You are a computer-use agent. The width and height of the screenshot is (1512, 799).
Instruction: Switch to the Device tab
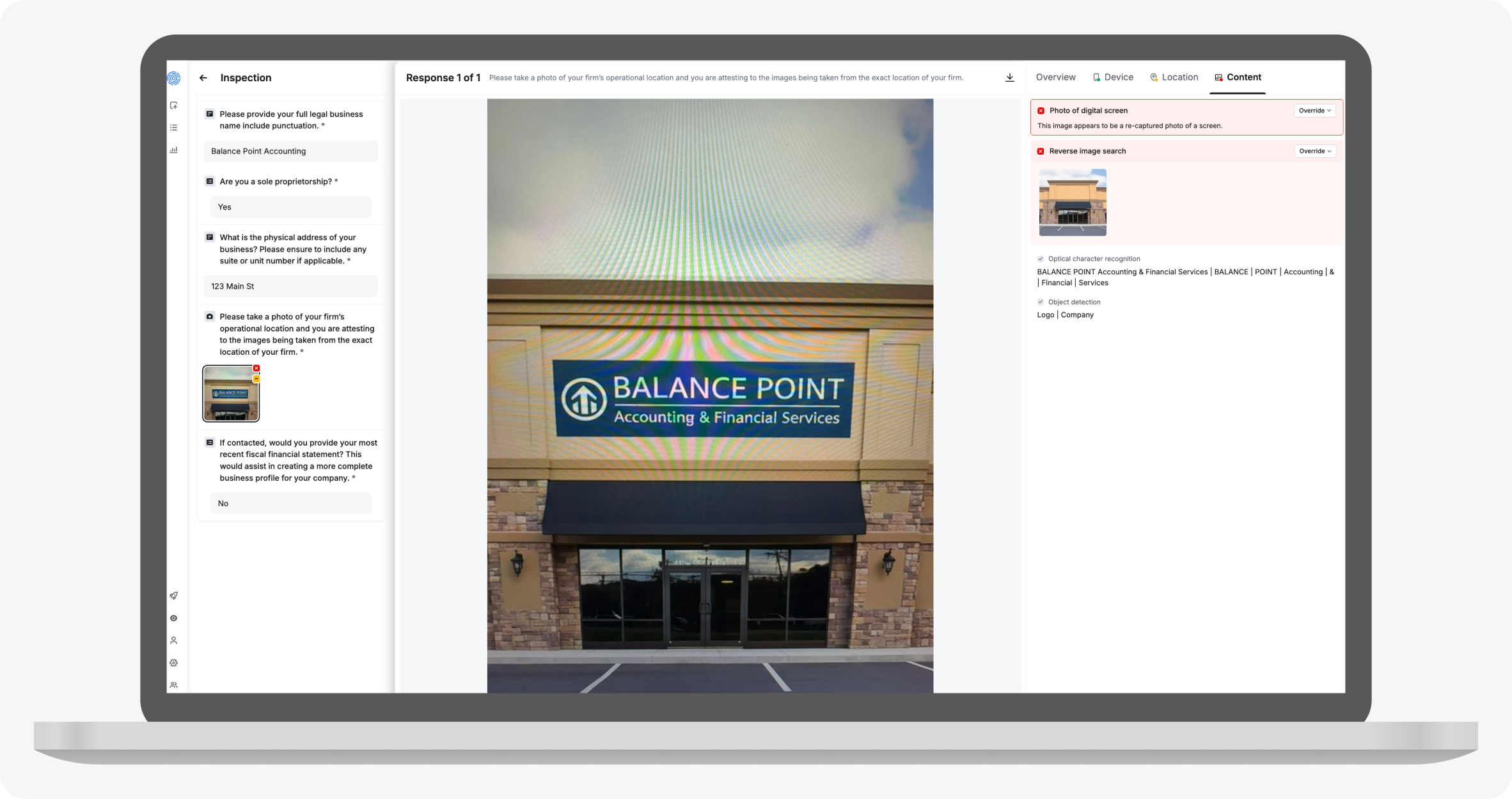[x=1118, y=77]
